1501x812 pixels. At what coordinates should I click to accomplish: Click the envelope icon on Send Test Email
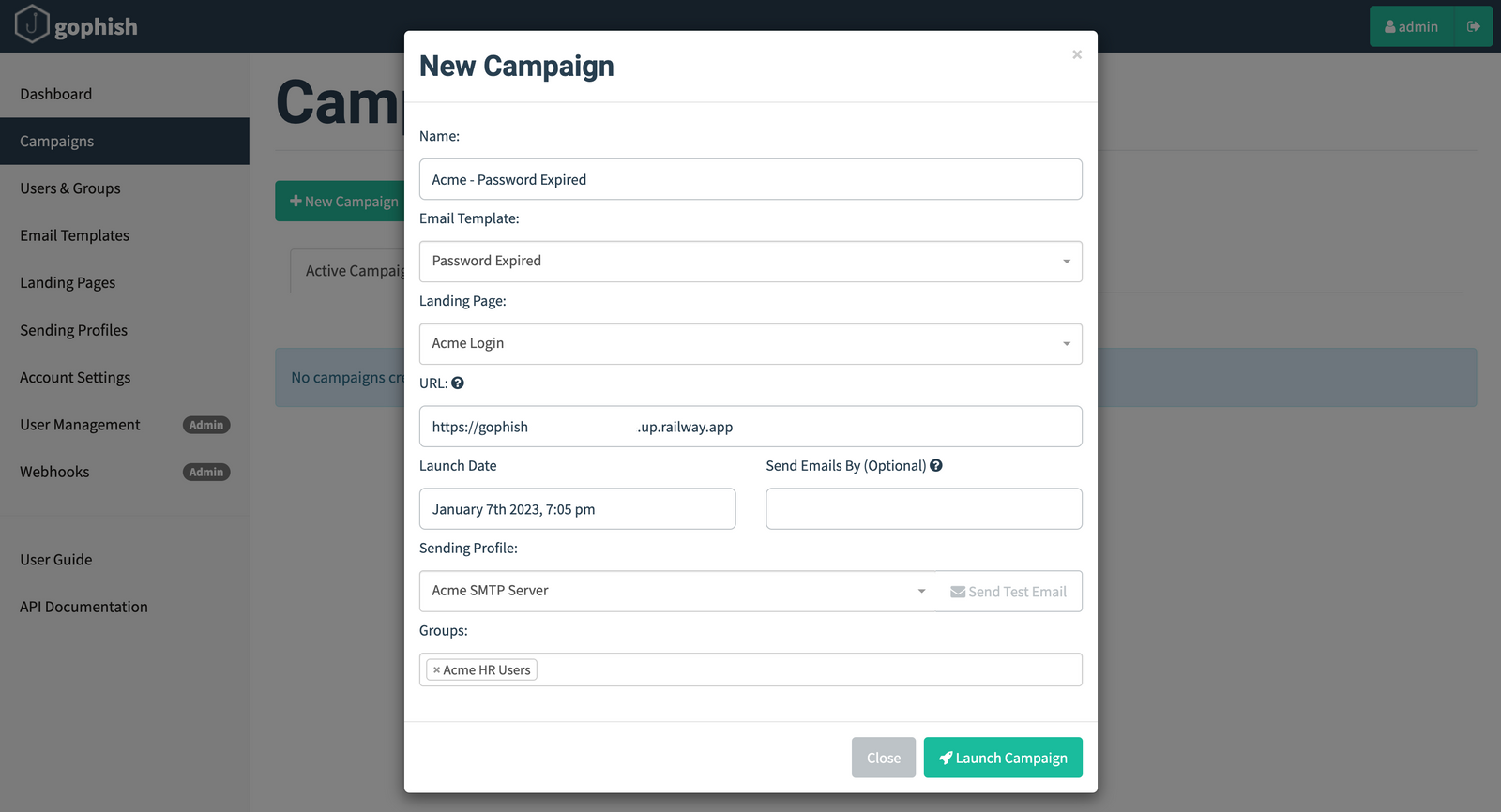[958, 591]
